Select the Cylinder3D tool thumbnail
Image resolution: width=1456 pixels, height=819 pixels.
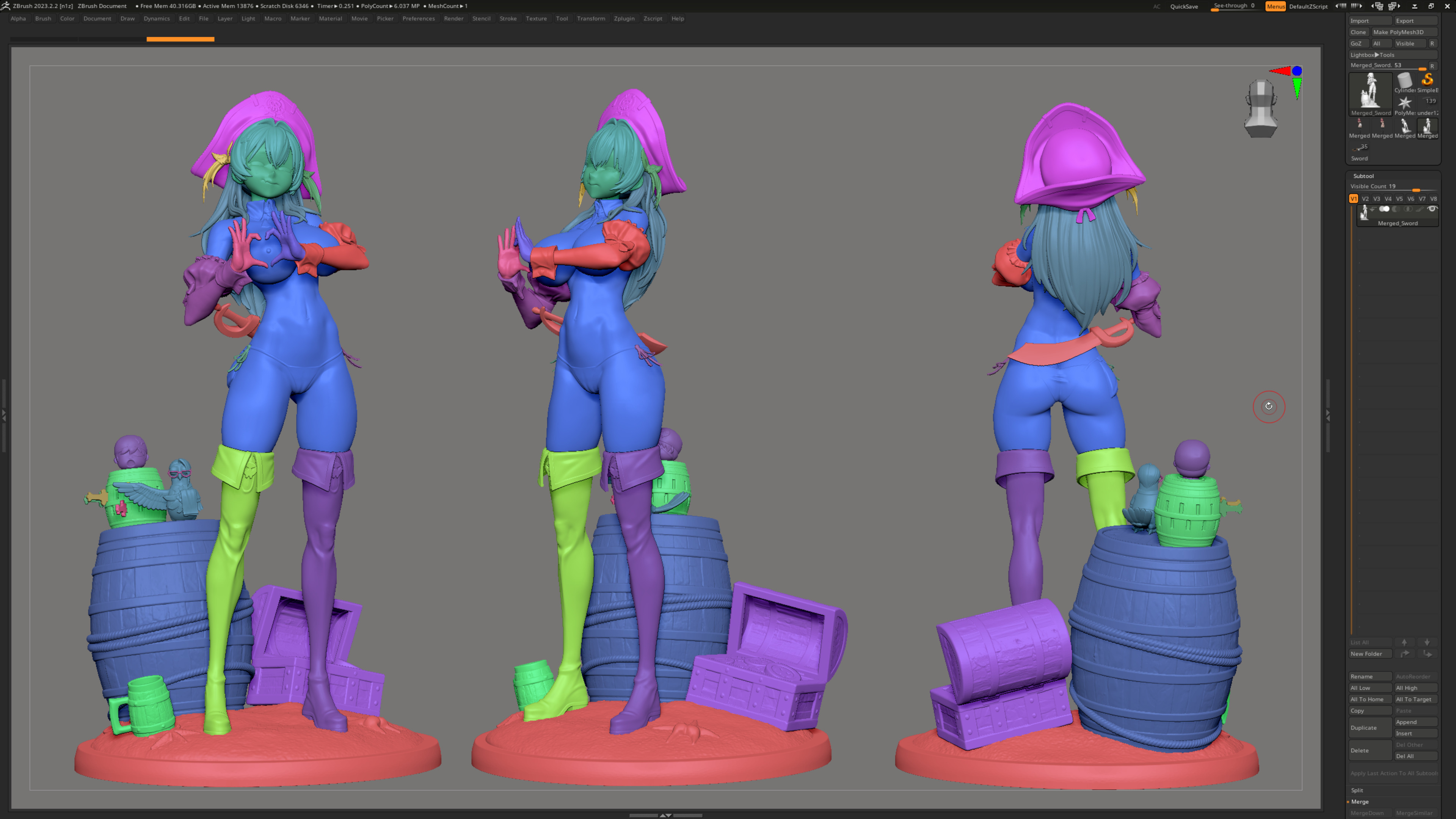click(x=1404, y=83)
